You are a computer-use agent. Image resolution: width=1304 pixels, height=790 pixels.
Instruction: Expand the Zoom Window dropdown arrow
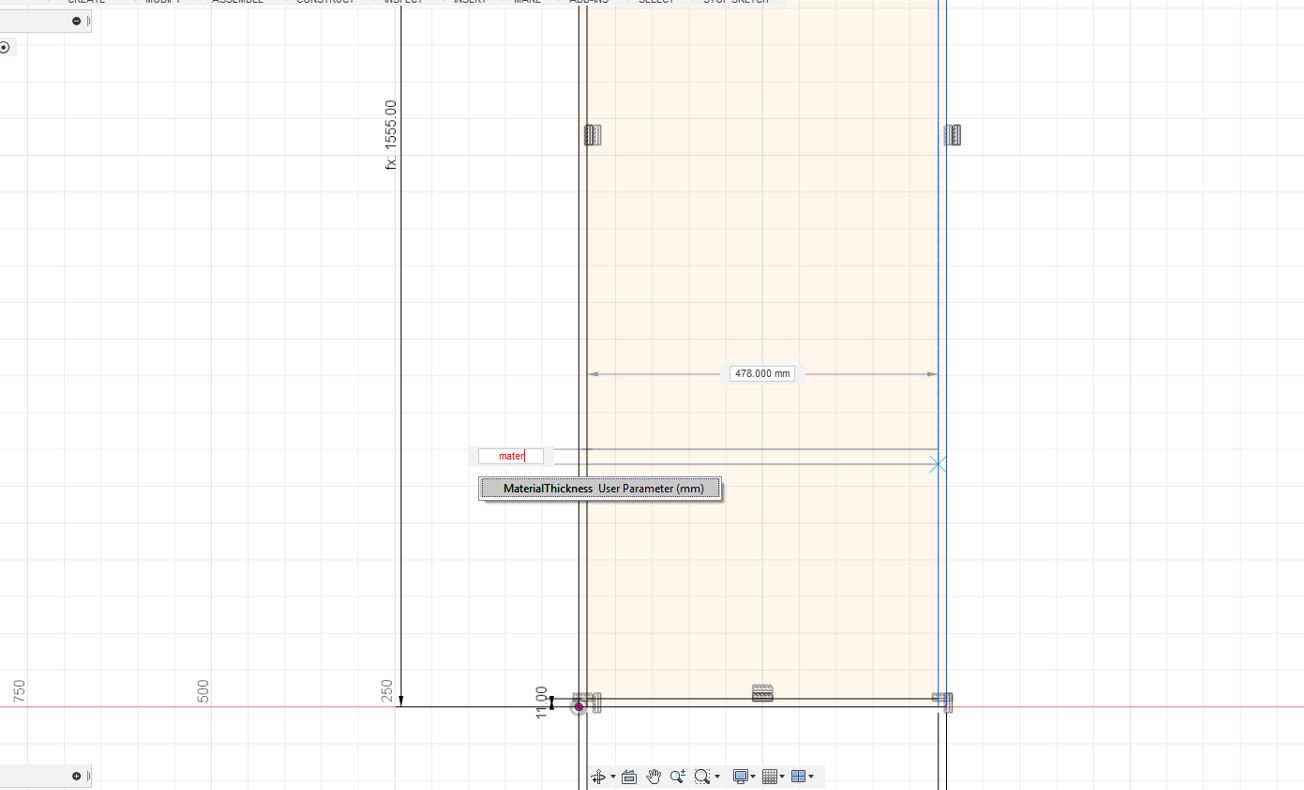click(717, 777)
